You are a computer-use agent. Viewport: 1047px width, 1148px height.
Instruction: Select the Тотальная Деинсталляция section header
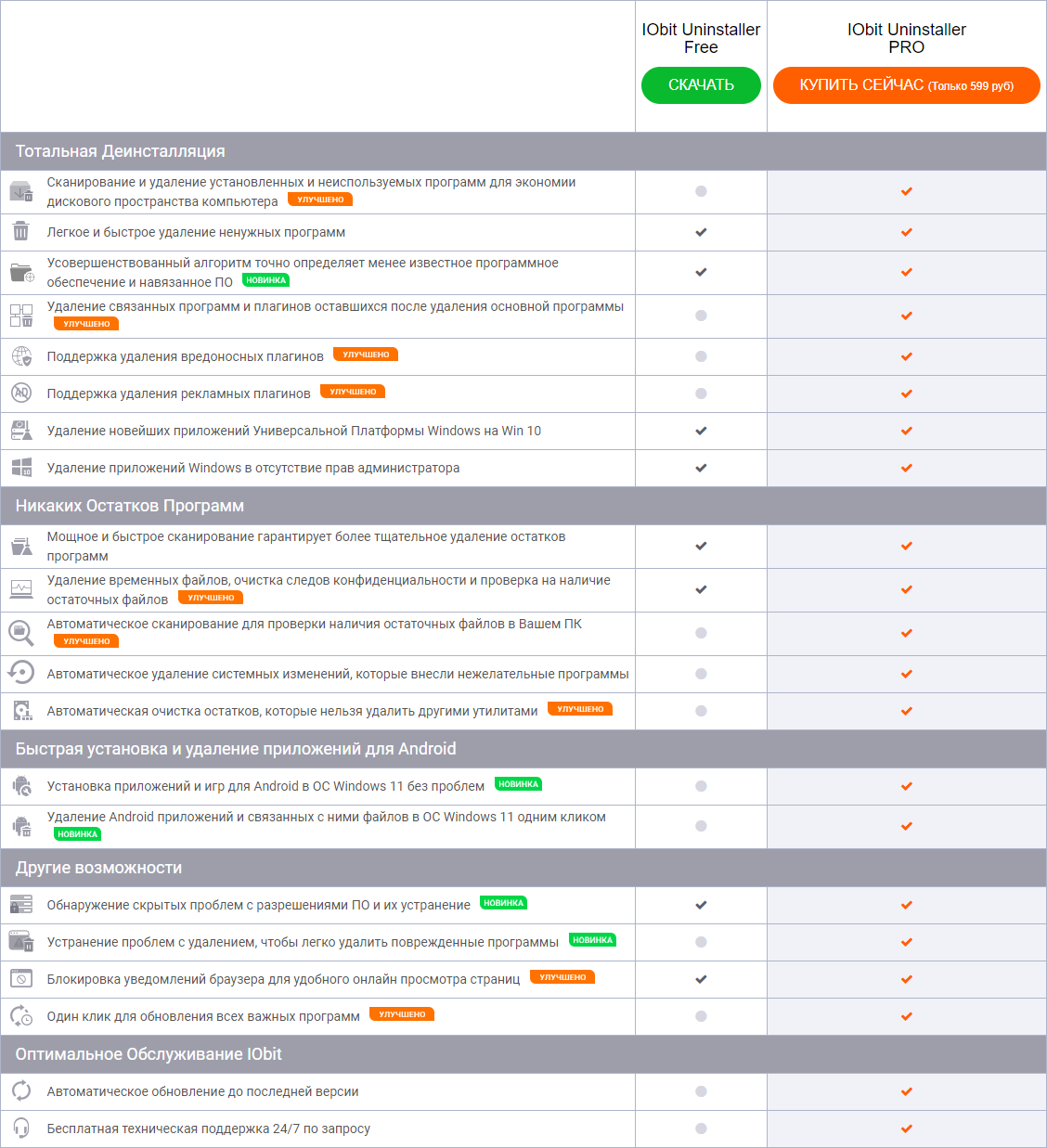coord(121,151)
